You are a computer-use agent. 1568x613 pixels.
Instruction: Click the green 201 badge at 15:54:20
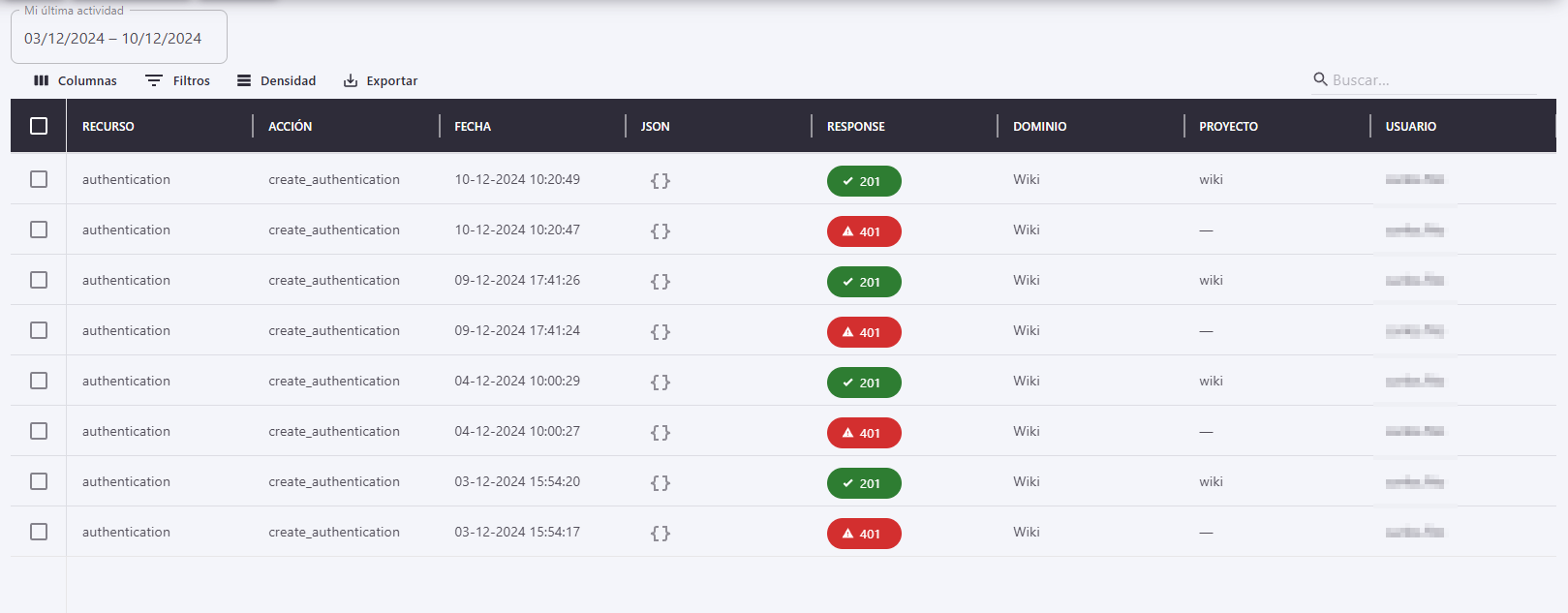click(x=863, y=483)
